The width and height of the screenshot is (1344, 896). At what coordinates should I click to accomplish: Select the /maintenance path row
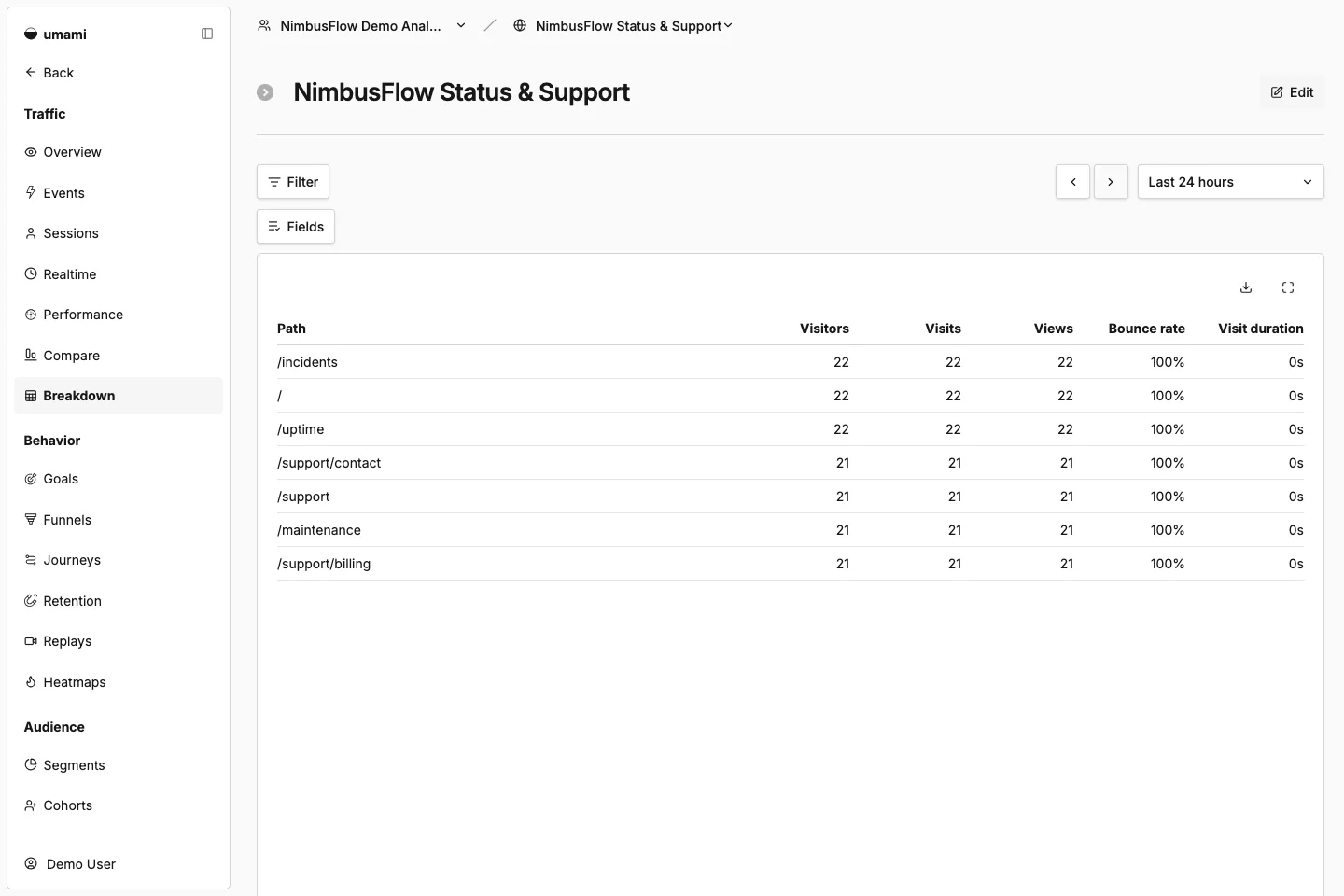(x=791, y=530)
